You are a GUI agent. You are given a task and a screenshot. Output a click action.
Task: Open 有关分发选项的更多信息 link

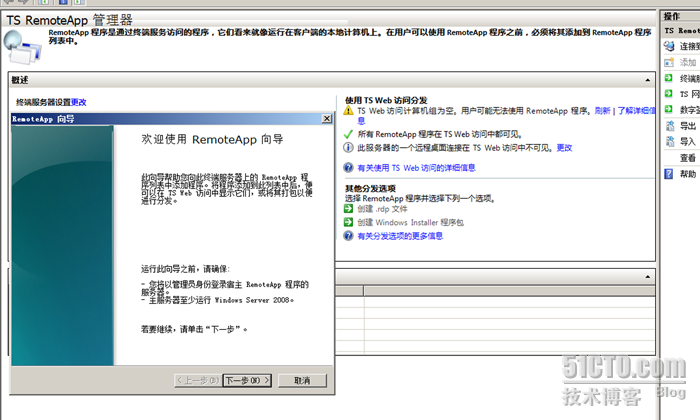point(400,236)
